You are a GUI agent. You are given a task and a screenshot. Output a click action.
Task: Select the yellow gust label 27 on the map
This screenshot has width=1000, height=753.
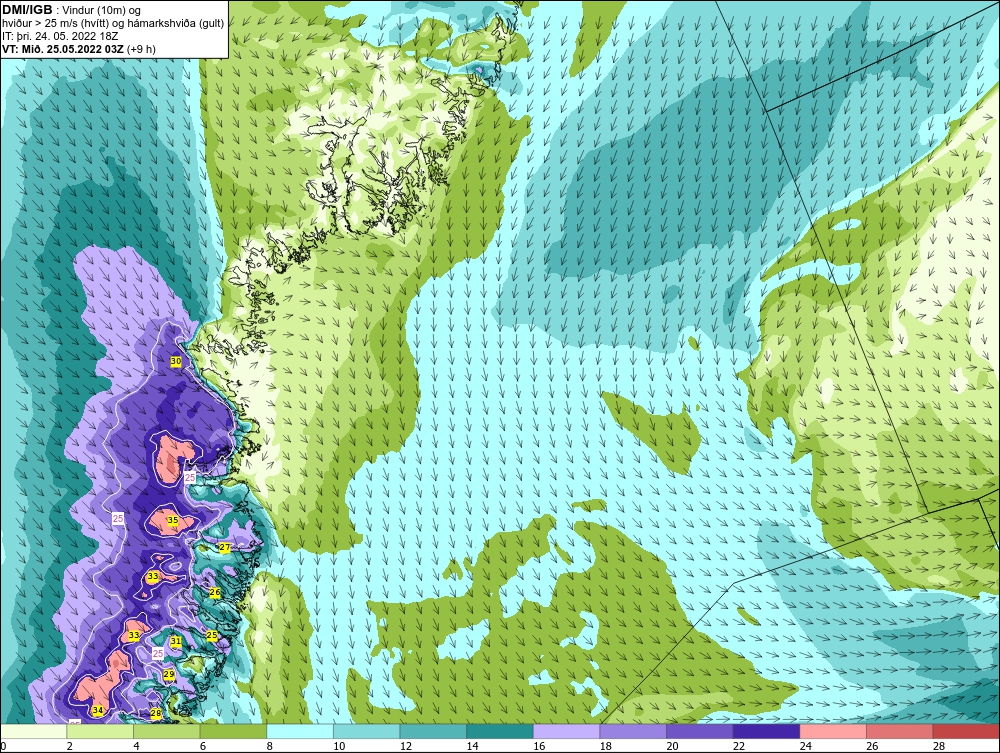224,548
